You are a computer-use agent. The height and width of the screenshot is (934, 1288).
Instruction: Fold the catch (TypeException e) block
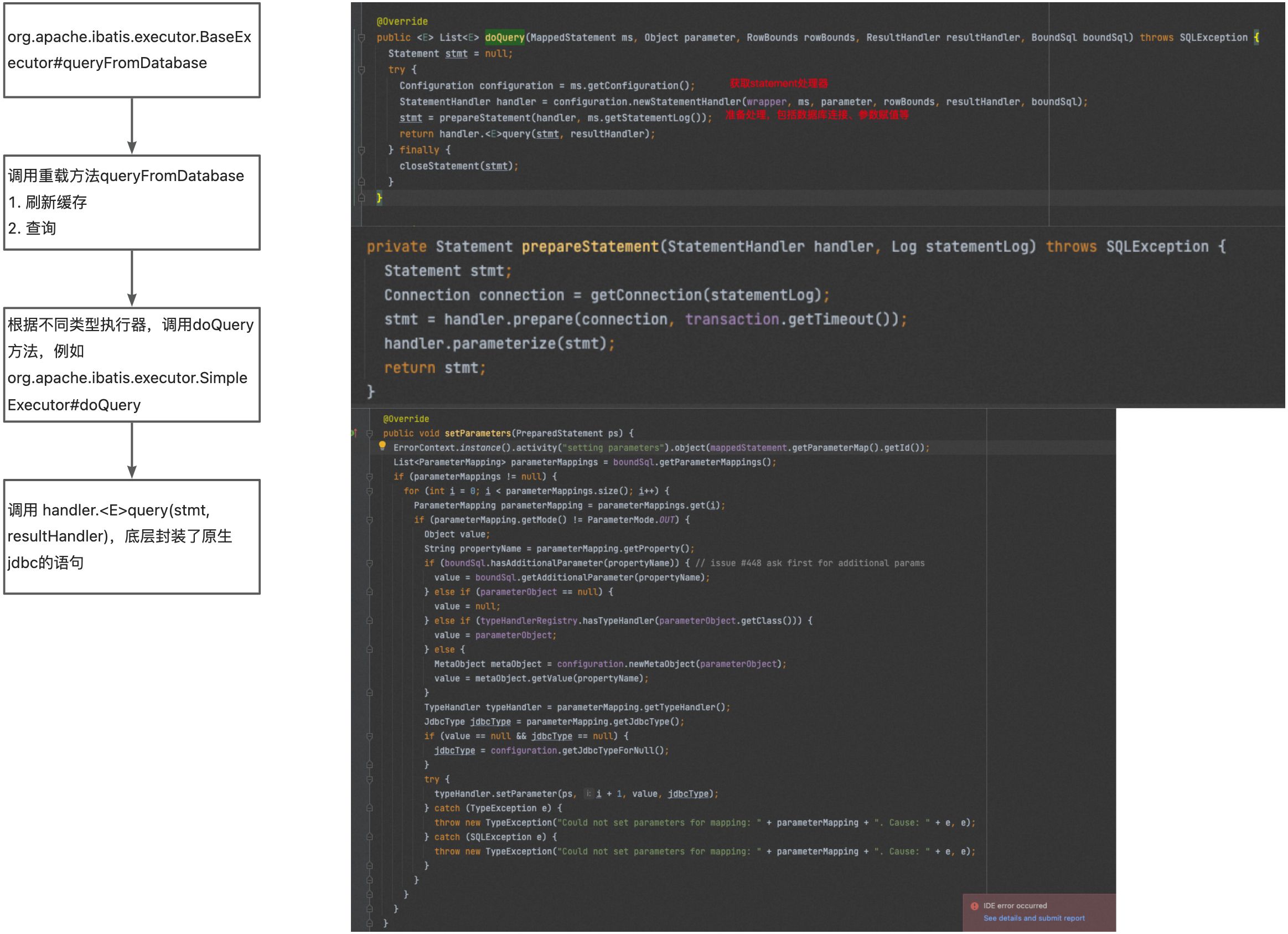click(370, 808)
